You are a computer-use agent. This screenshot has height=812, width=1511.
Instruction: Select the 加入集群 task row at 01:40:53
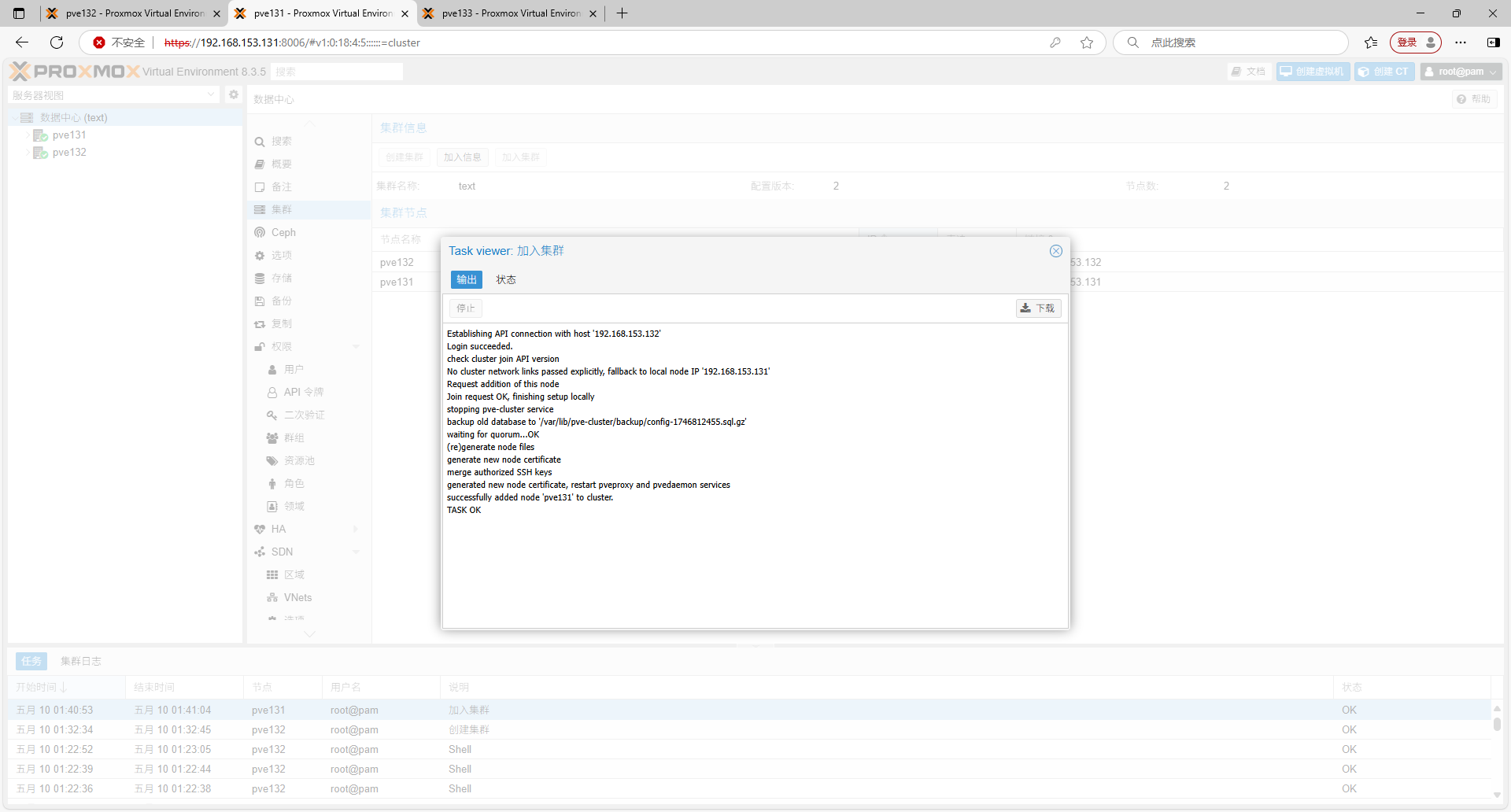[x=749, y=710]
